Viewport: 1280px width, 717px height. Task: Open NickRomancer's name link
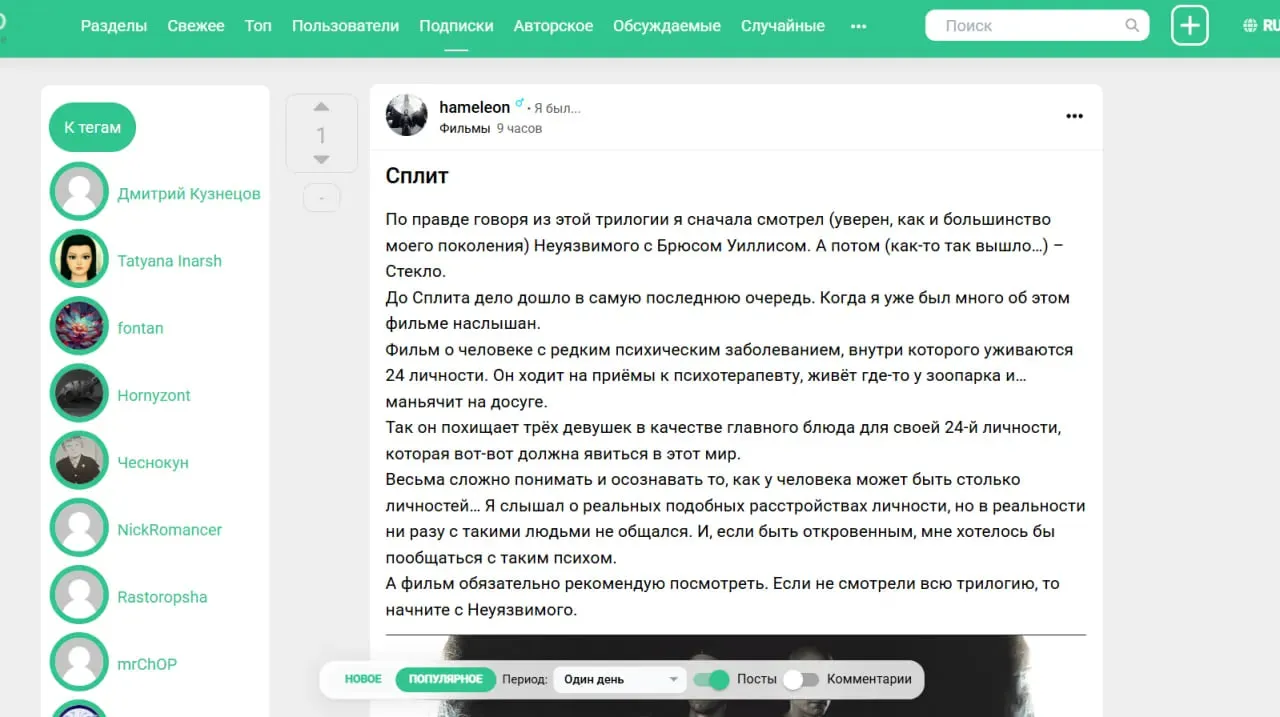point(170,529)
